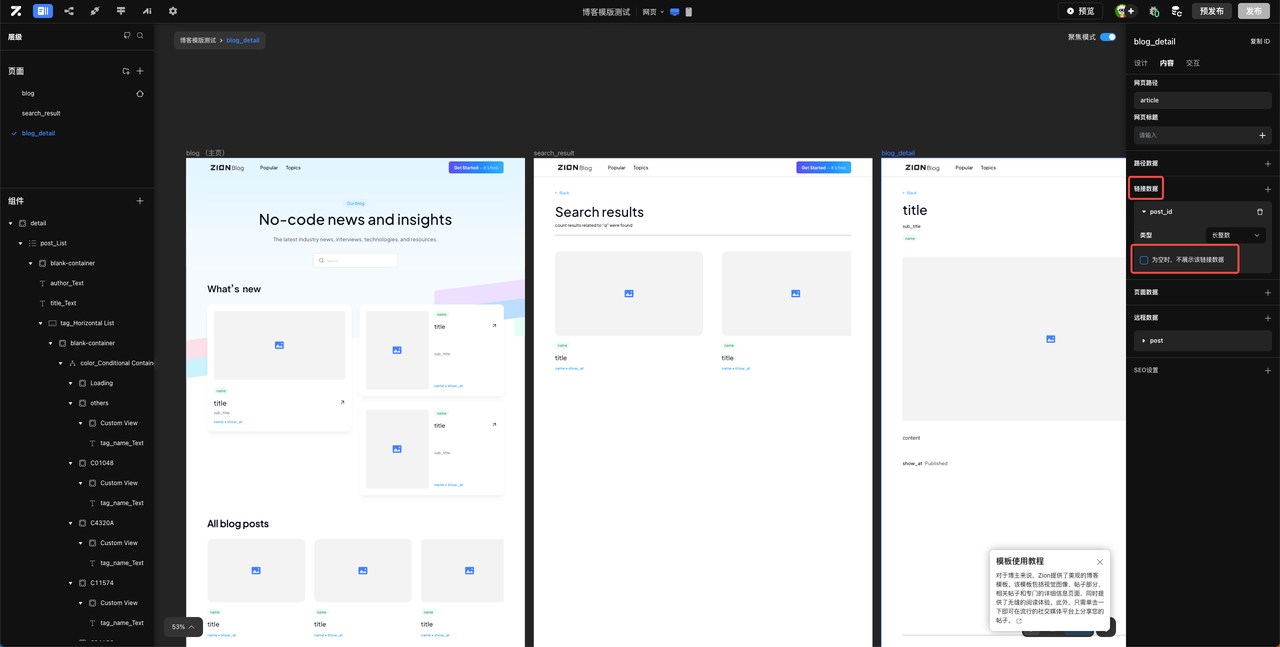Screen dimensions: 1280x647
Task: Toggle the 聚焦模式 focus mode switch
Action: [1107, 37]
